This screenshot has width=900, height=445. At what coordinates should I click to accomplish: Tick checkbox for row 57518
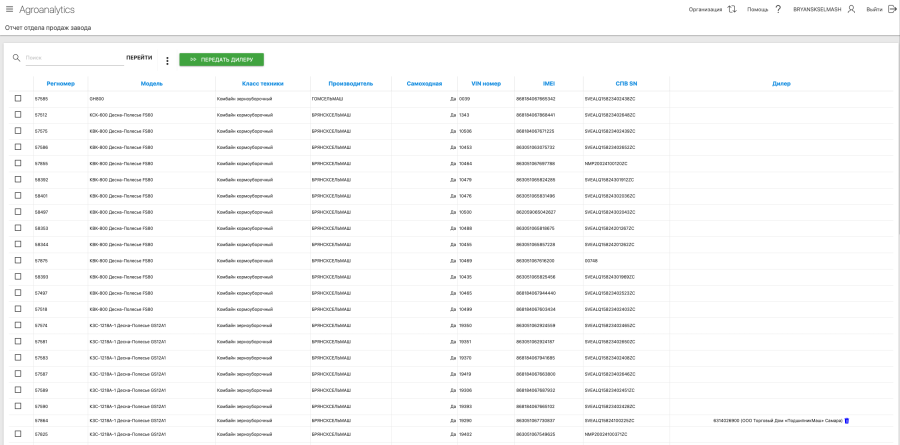coord(18,308)
